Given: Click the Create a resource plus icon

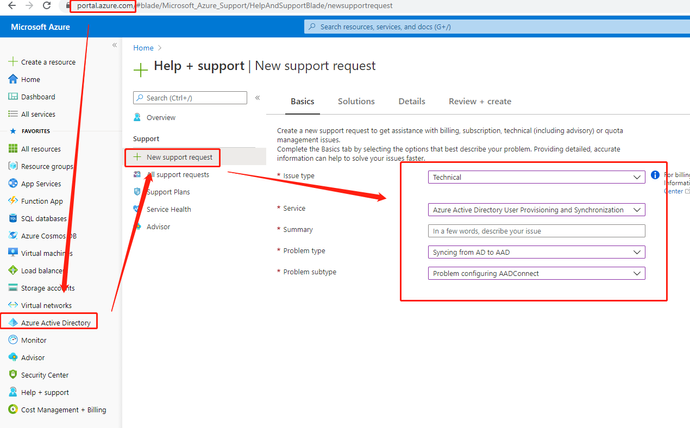Looking at the screenshot, I should pos(13,62).
